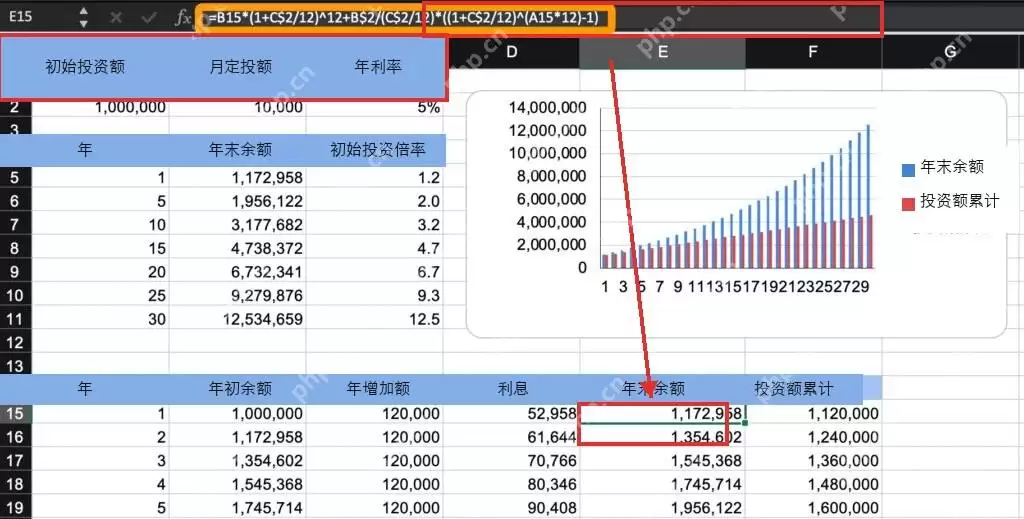The width and height of the screenshot is (1024, 519).
Task: Select row 15 header
Action: click(x=15, y=413)
